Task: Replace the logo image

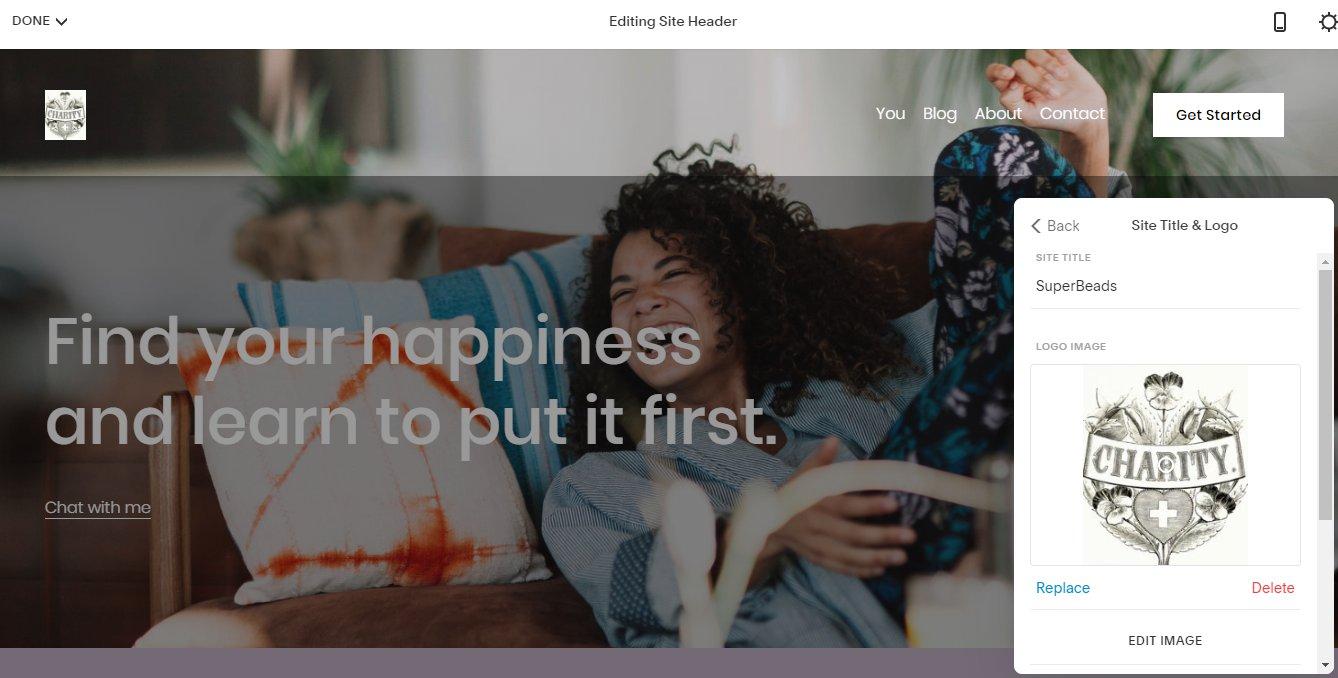Action: click(1062, 588)
